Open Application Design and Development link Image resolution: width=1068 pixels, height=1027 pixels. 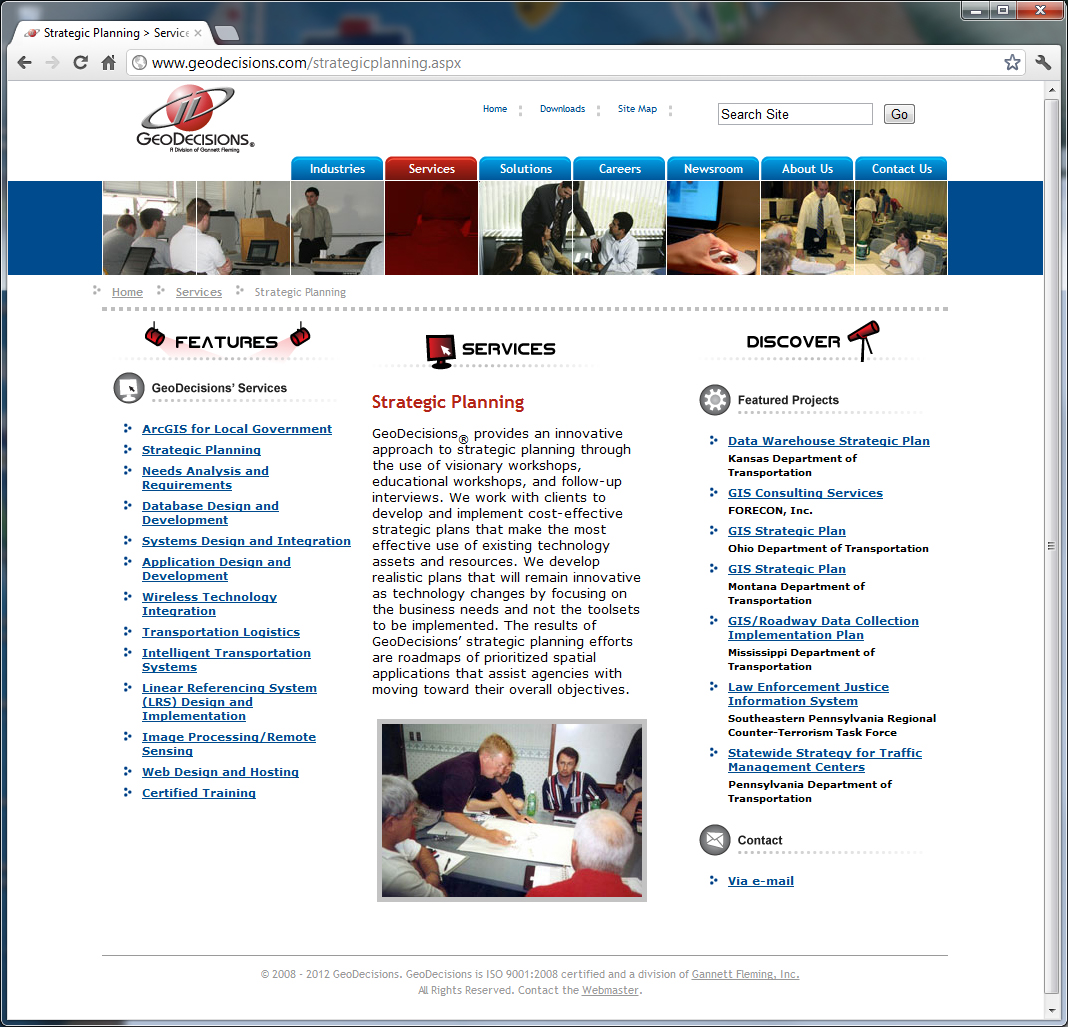pyautogui.click(x=217, y=569)
